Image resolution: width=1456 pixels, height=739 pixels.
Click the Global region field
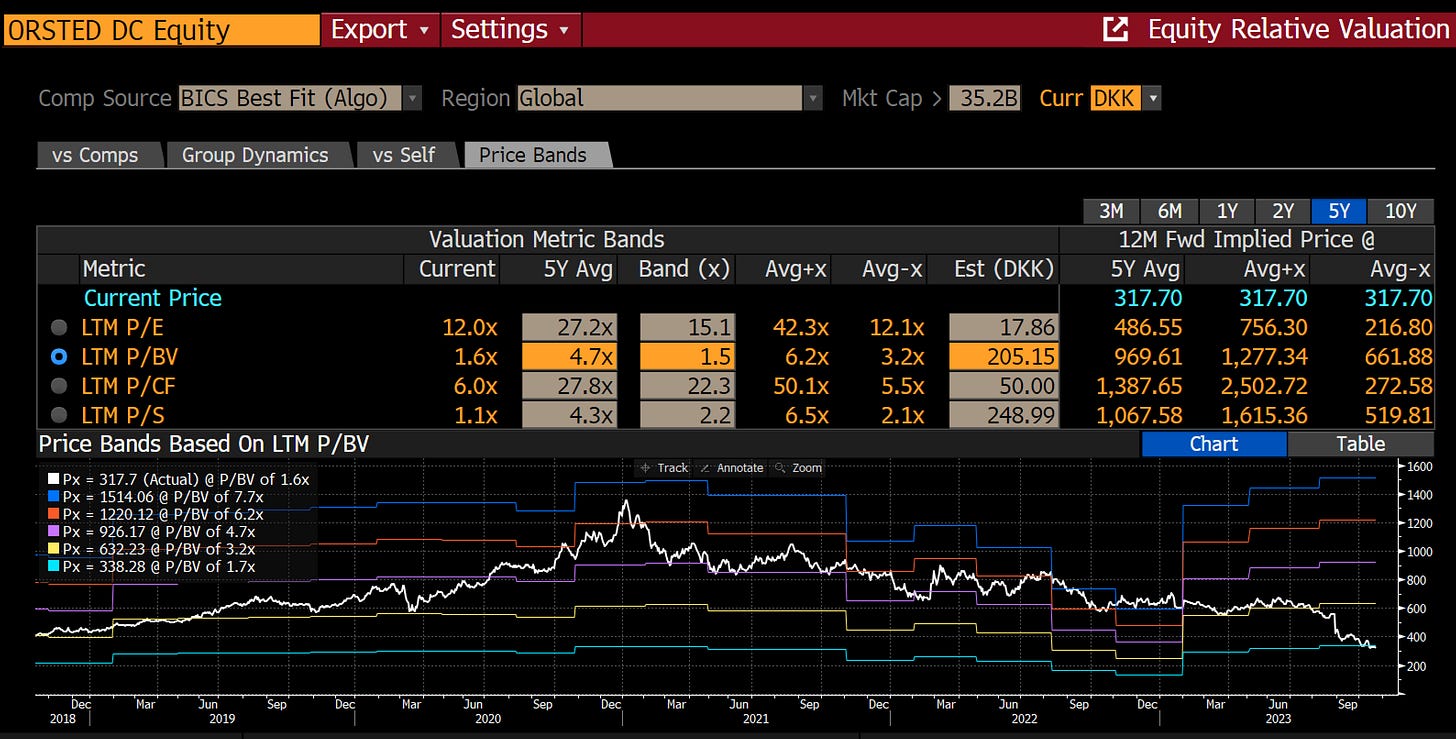[x=660, y=98]
